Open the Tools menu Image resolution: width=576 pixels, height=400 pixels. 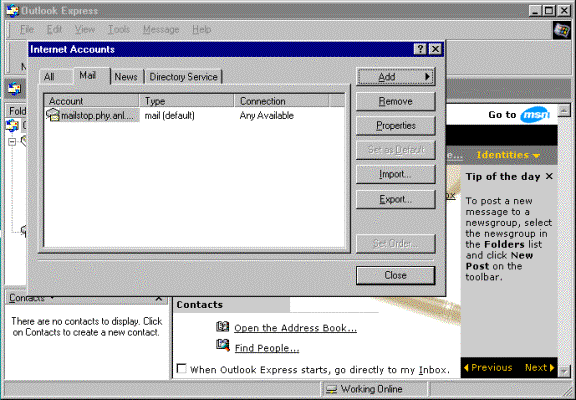(x=119, y=29)
